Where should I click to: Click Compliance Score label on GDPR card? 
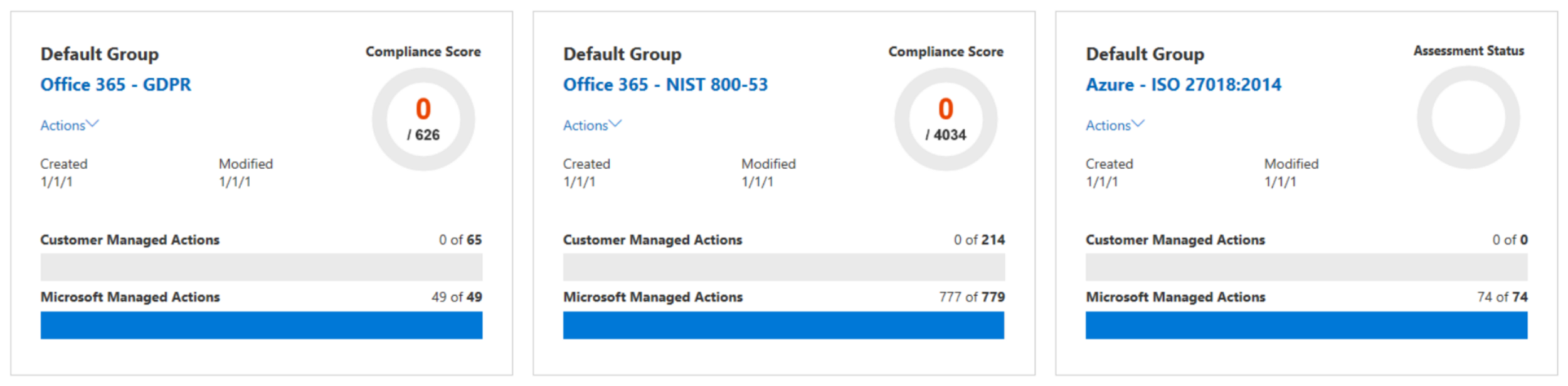click(x=423, y=52)
